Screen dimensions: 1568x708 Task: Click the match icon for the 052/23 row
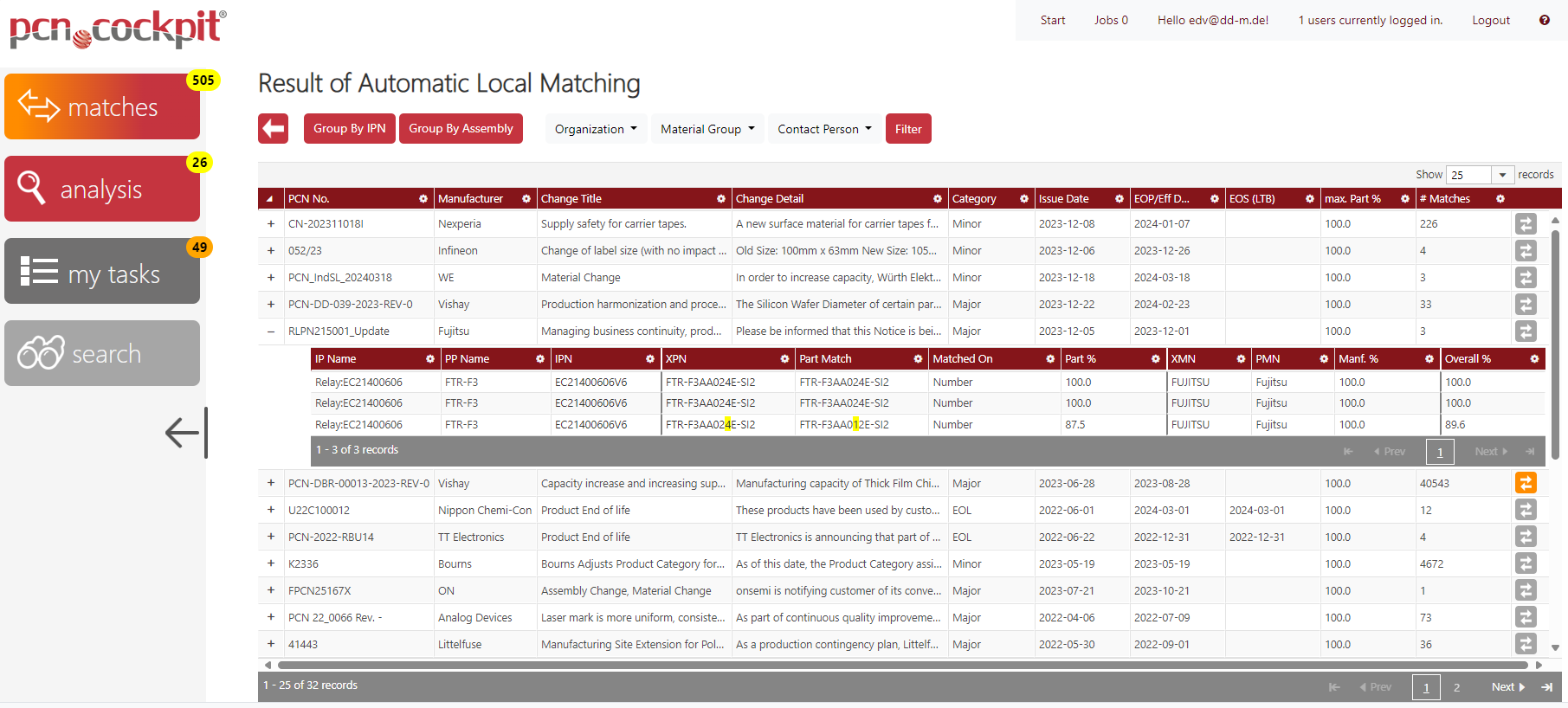pyautogui.click(x=1526, y=250)
